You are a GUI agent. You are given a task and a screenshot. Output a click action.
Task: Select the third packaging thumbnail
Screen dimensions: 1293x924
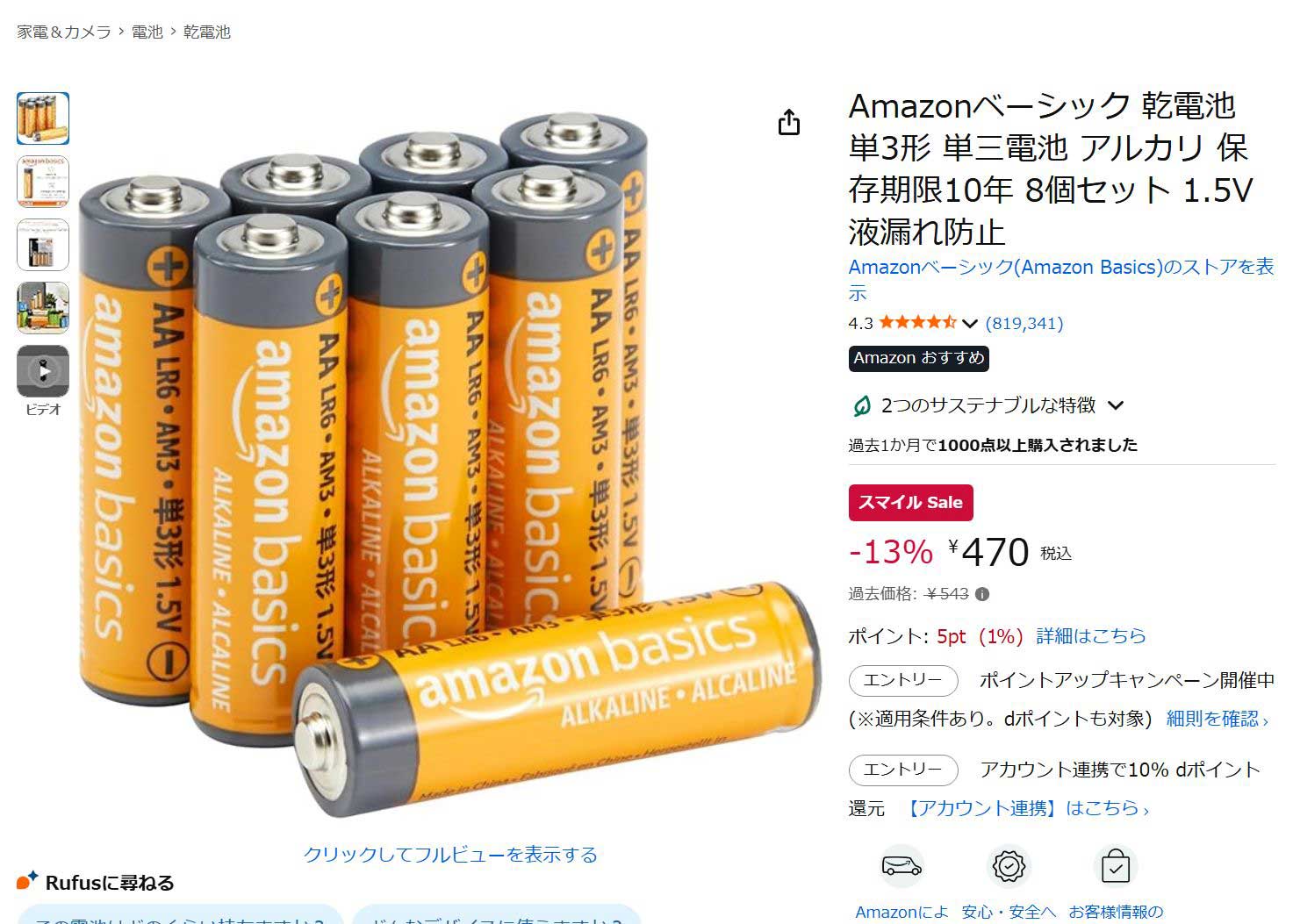click(43, 245)
